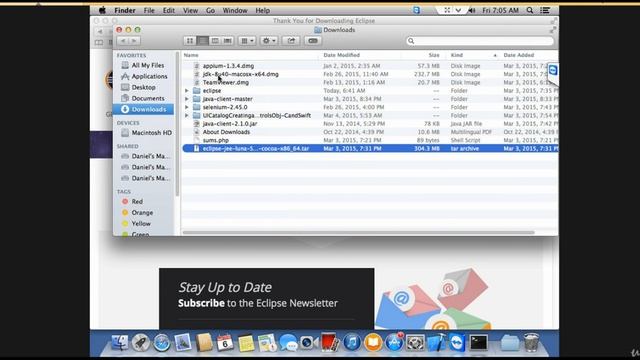Open Finder from the Dock

tap(120, 343)
